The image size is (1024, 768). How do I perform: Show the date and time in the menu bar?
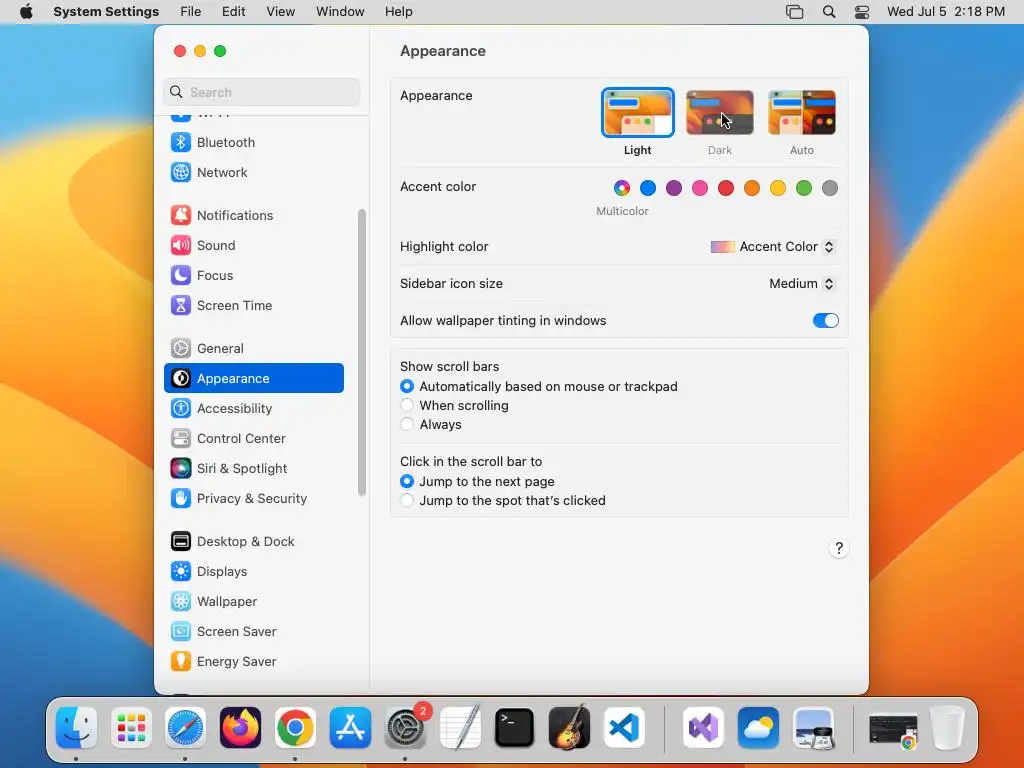coord(946,12)
